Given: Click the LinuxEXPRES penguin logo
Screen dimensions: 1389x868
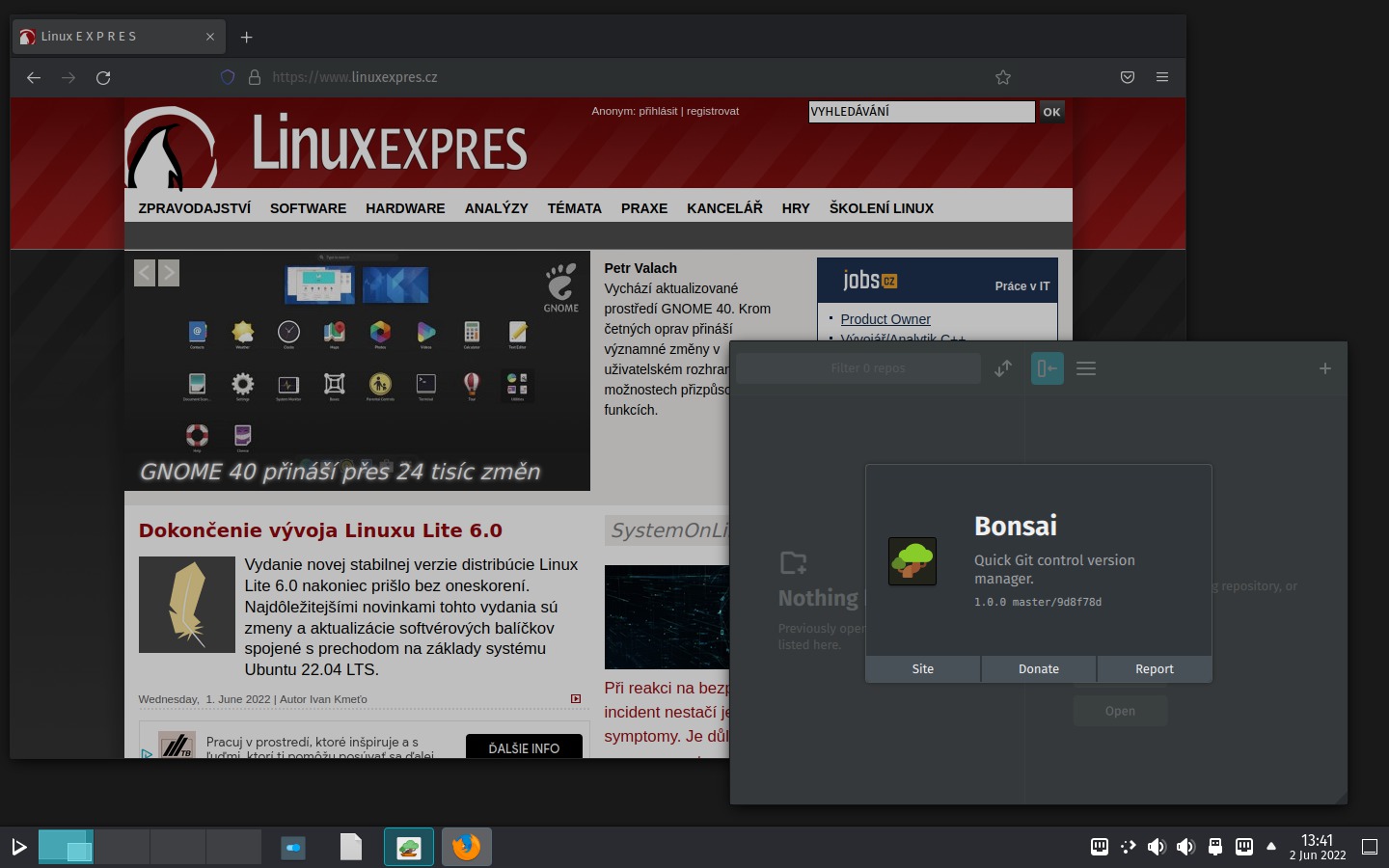Looking at the screenshot, I should tap(171, 148).
